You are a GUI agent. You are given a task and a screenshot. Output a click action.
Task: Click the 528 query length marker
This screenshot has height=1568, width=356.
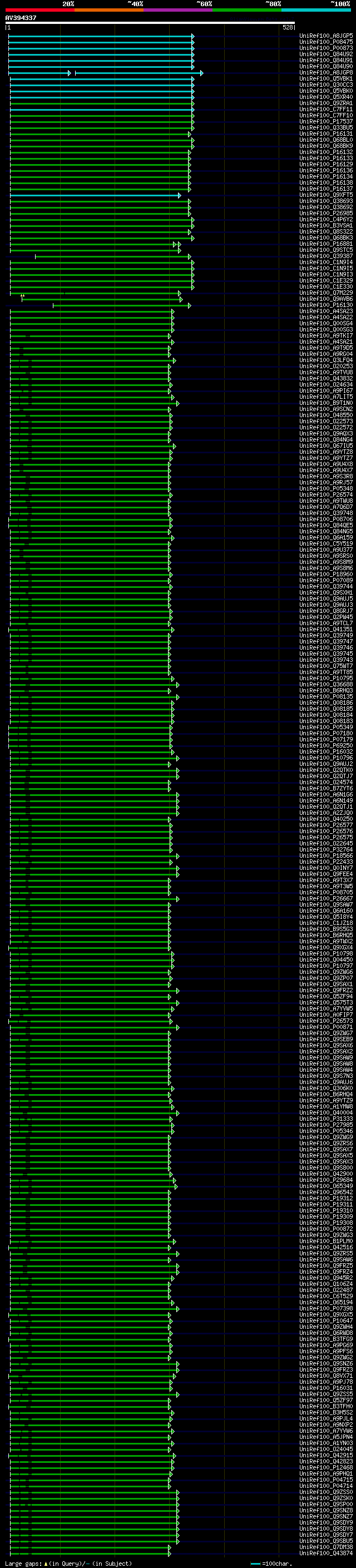point(287,27)
